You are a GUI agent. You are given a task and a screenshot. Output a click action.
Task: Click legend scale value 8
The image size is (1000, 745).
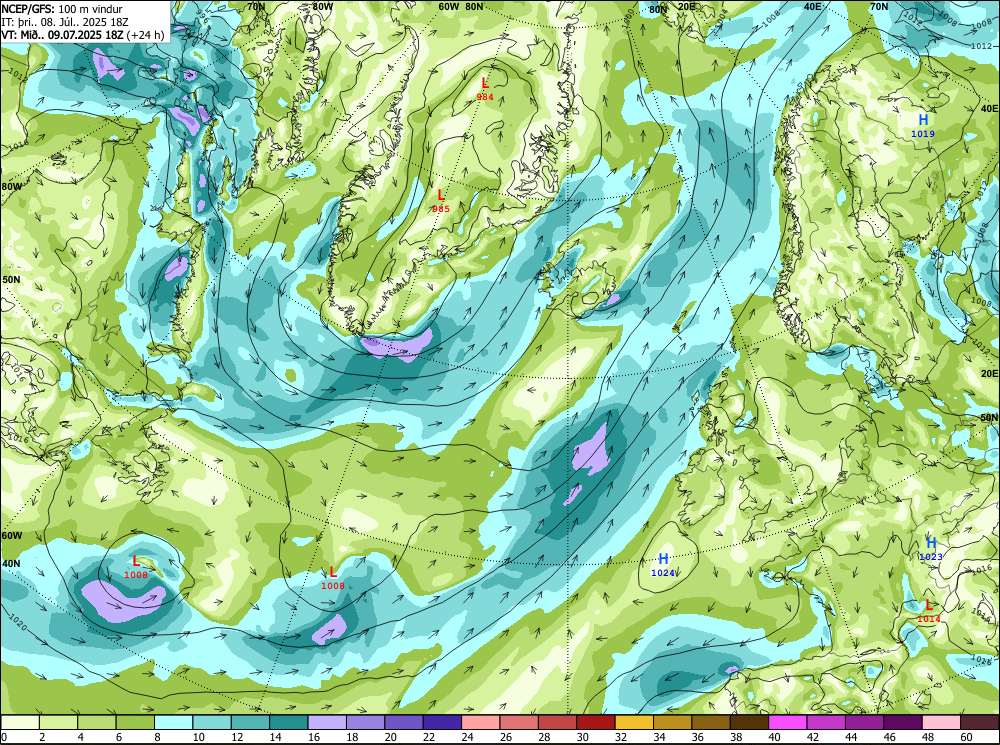(x=158, y=737)
